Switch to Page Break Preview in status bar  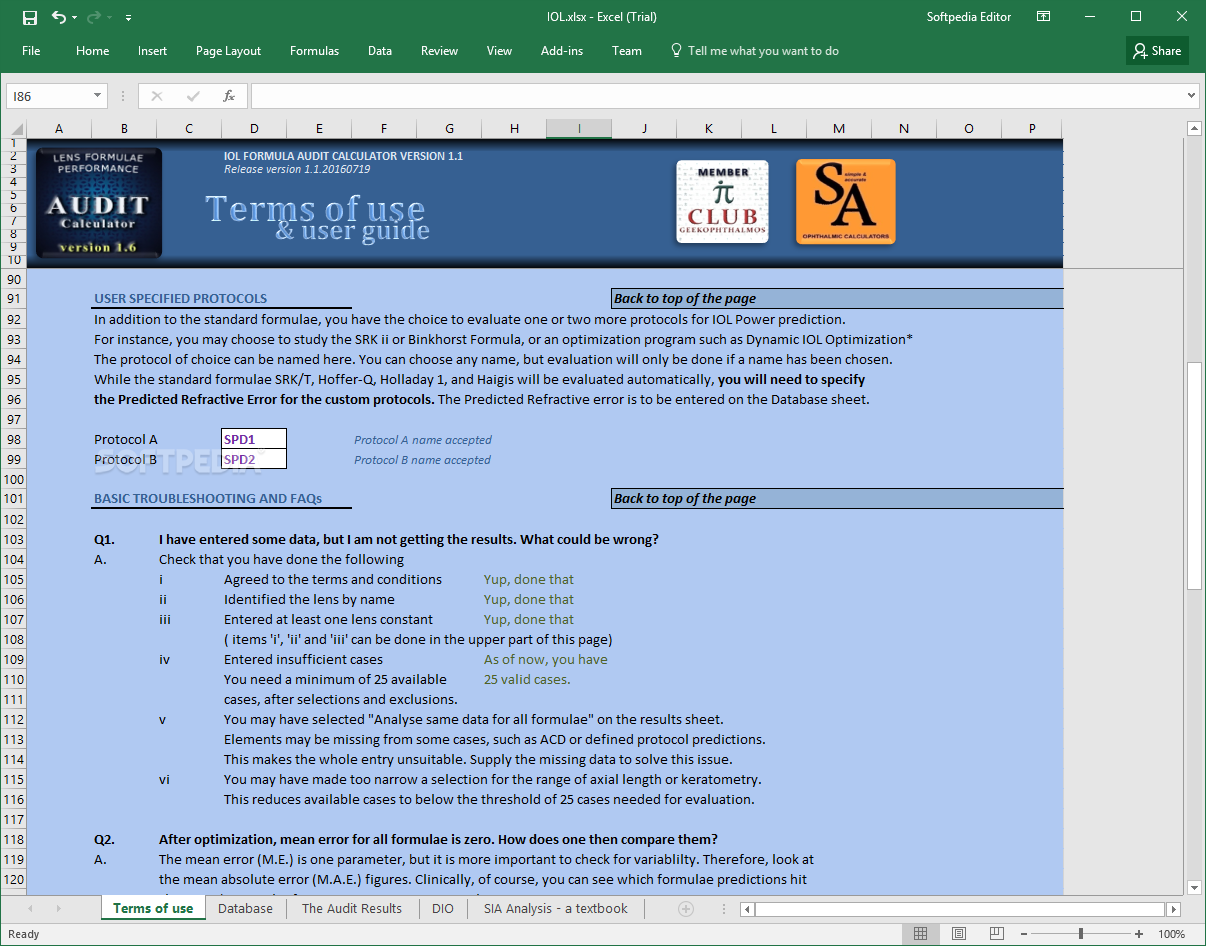click(x=997, y=933)
